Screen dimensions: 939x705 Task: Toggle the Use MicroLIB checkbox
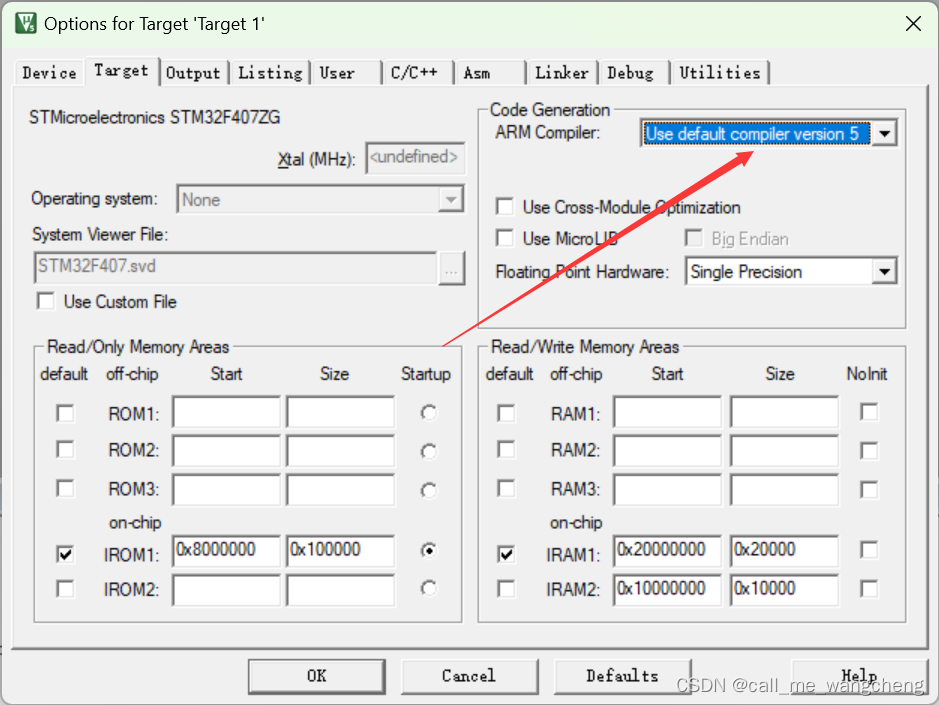pyautogui.click(x=505, y=238)
